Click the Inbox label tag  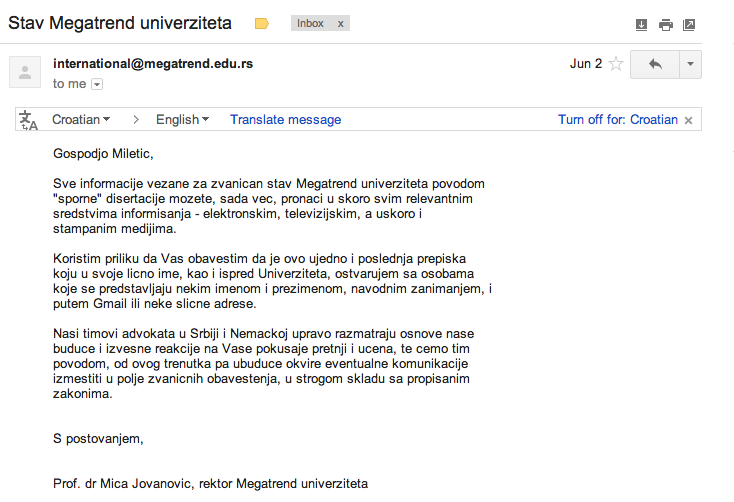pyautogui.click(x=311, y=23)
